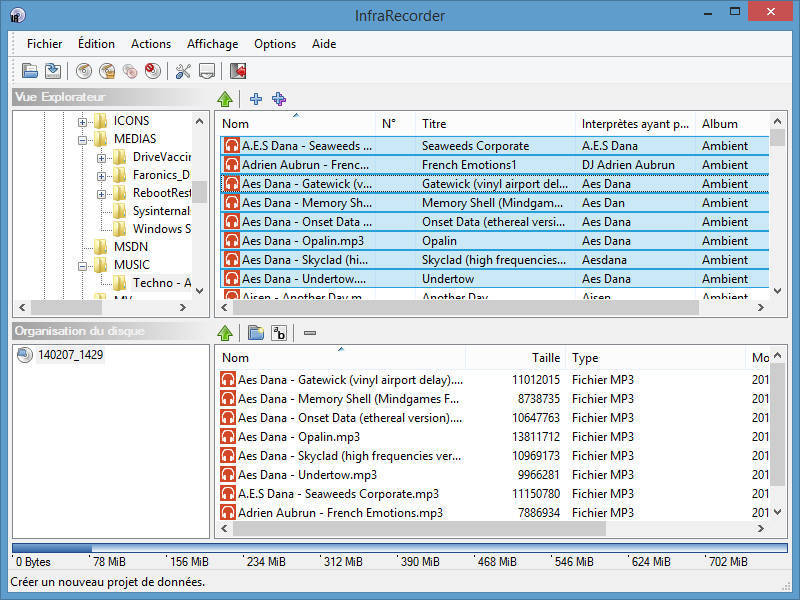
Task: Go up one folder in explorer view
Action: point(225,99)
